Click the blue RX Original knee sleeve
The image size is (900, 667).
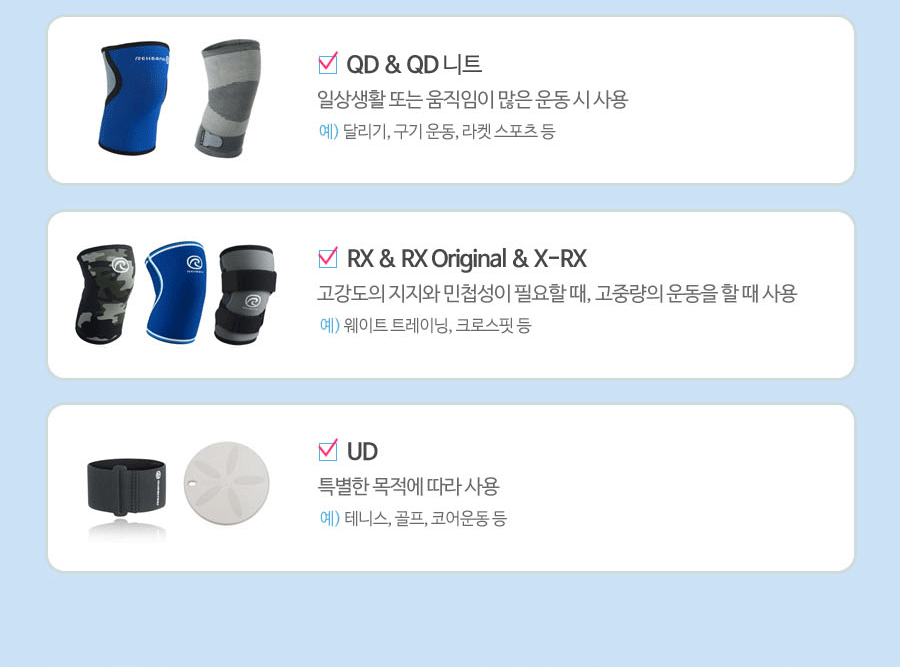(176, 292)
